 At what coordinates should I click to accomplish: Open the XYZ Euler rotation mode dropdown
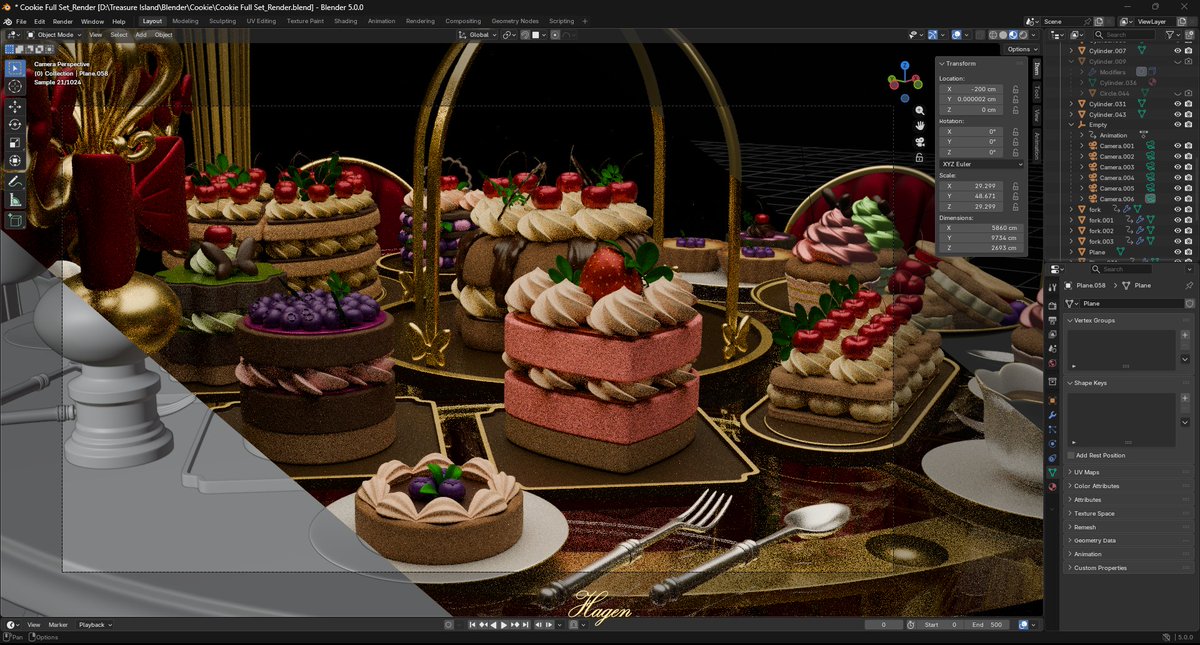click(982, 164)
